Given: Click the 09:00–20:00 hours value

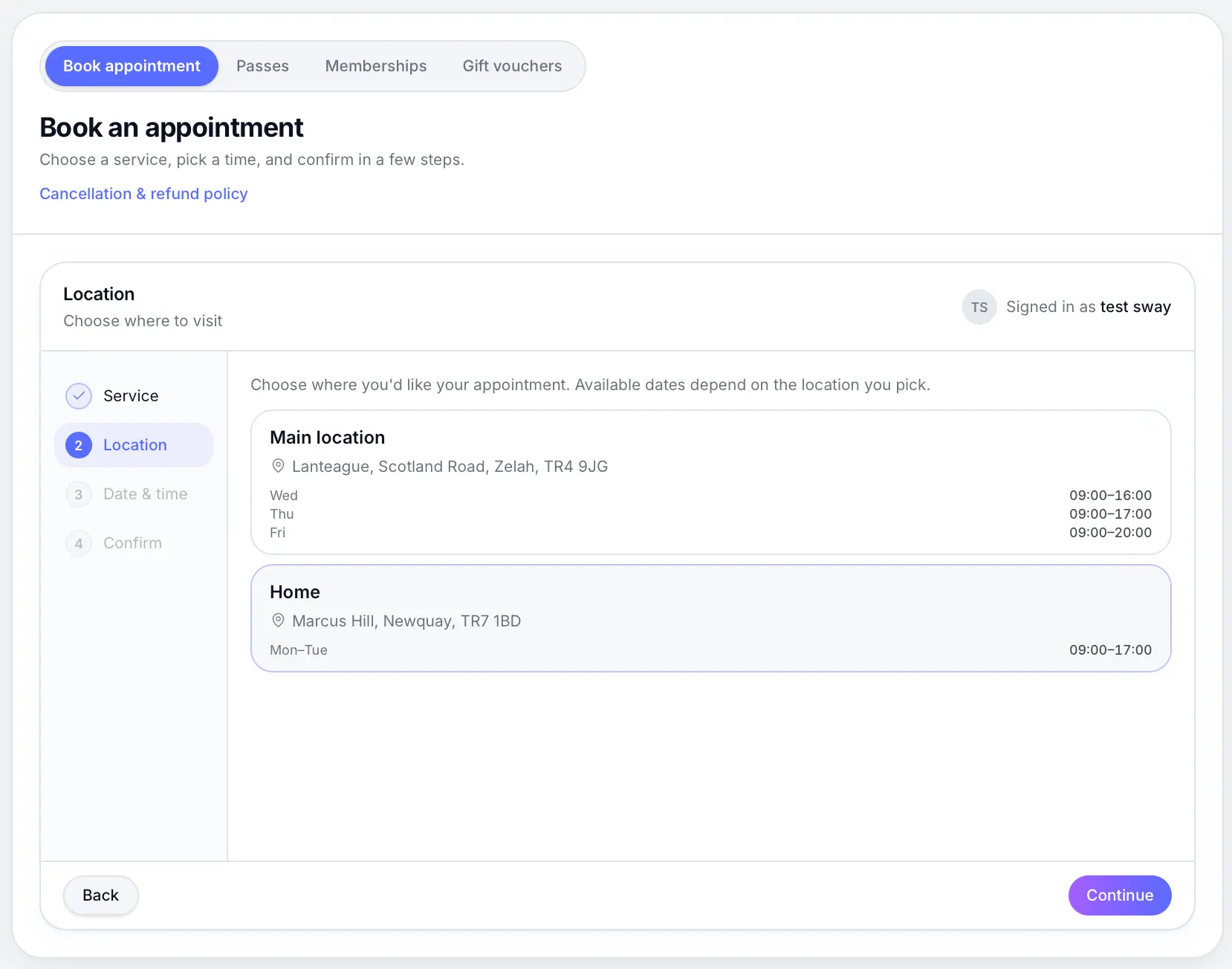Looking at the screenshot, I should coord(1110,533).
